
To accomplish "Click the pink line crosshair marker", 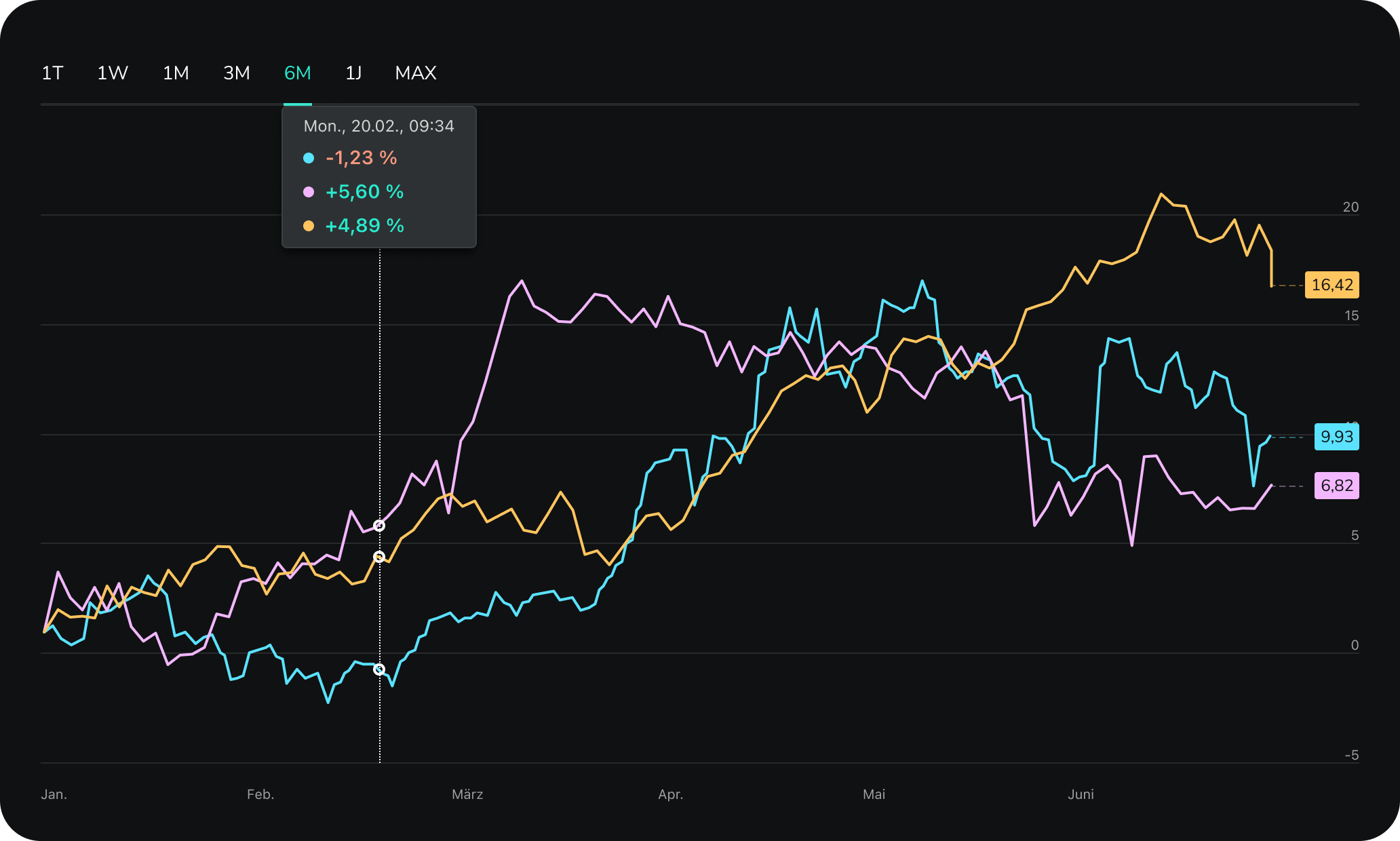I will (x=379, y=526).
